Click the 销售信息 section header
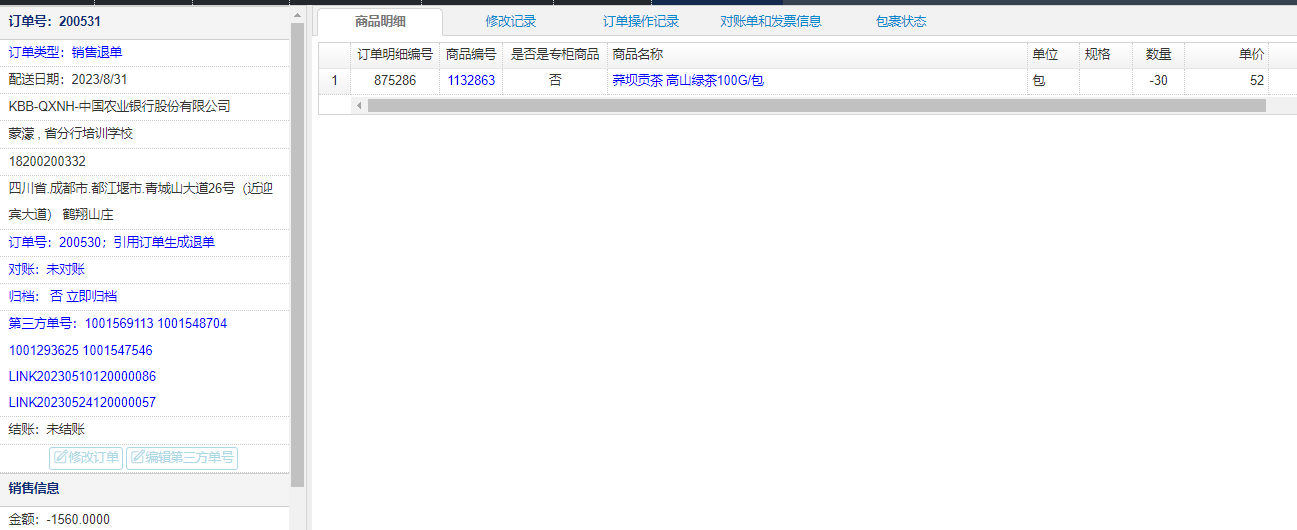1297x530 pixels. tap(145, 489)
